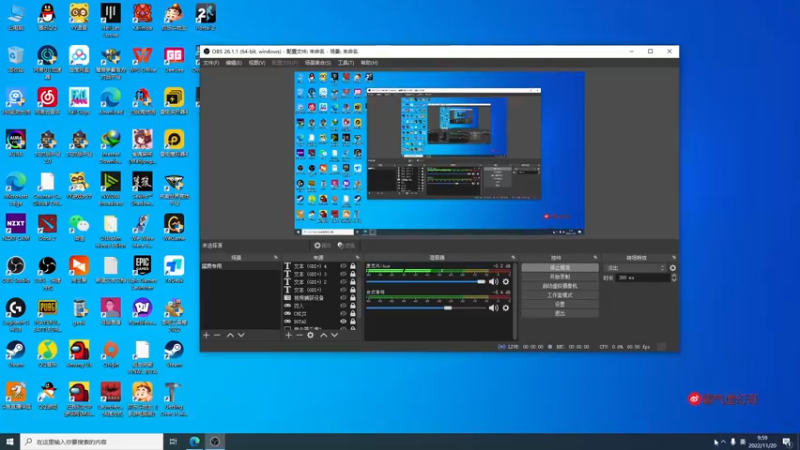Open the 视图(V) menu
The image size is (800, 450).
pos(257,63)
